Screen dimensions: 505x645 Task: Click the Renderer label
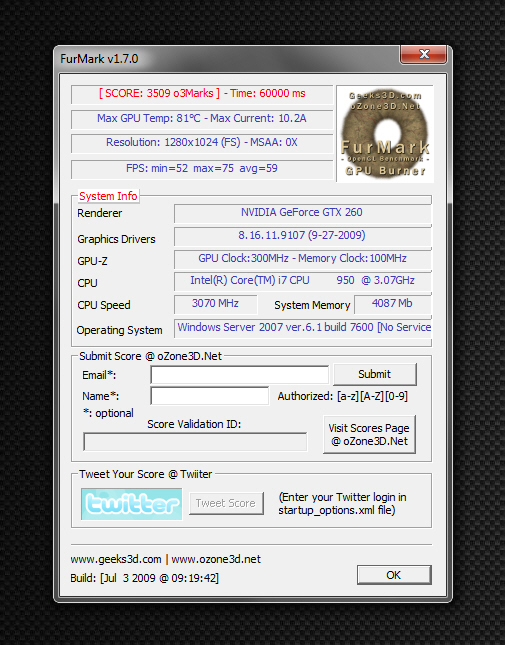tap(100, 213)
